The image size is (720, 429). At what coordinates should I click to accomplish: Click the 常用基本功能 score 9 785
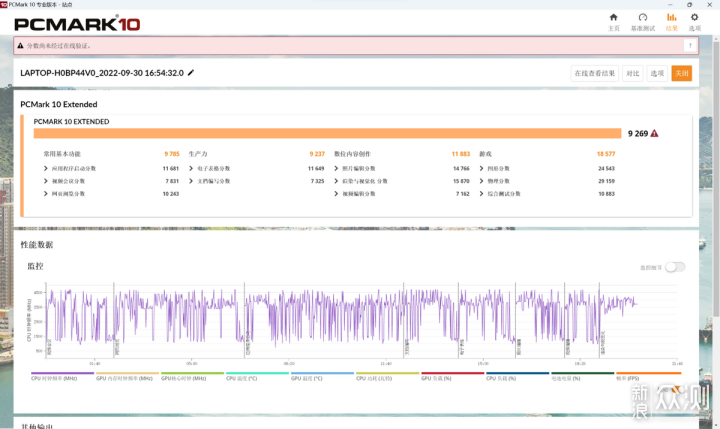click(172, 154)
